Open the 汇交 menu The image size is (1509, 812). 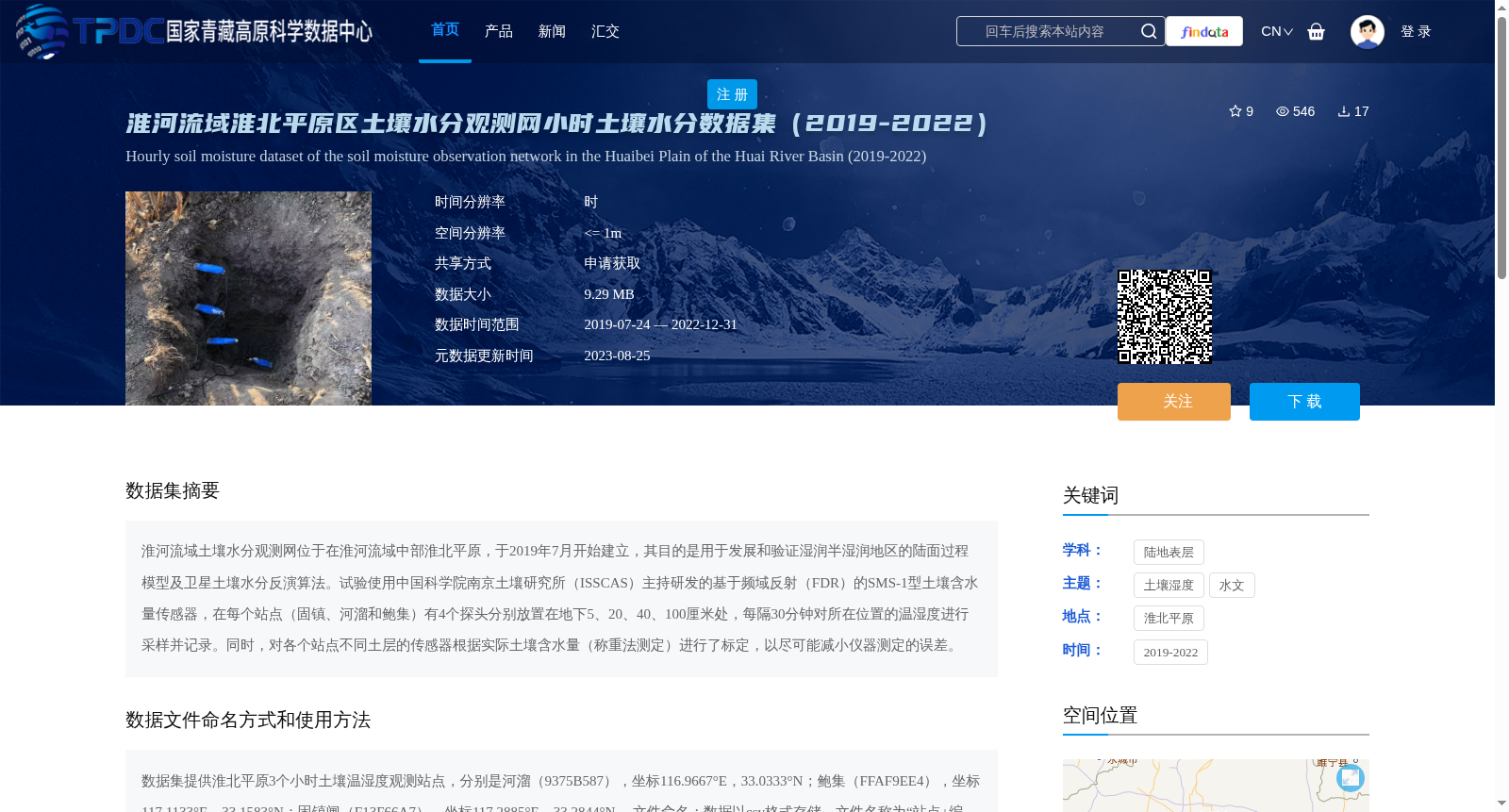[605, 31]
